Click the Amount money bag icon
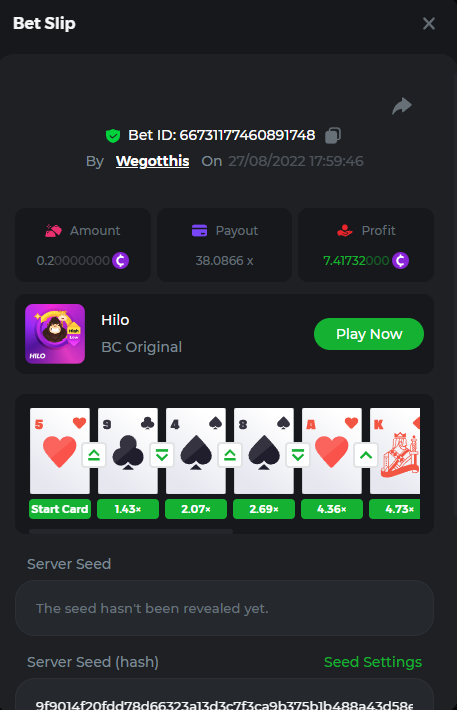The height and width of the screenshot is (710, 457). click(53, 230)
